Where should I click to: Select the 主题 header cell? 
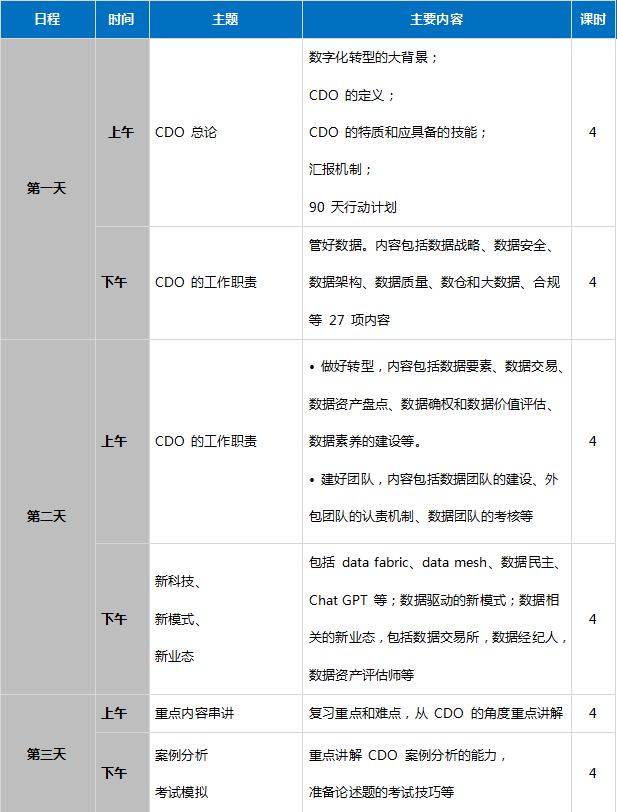[x=225, y=19]
